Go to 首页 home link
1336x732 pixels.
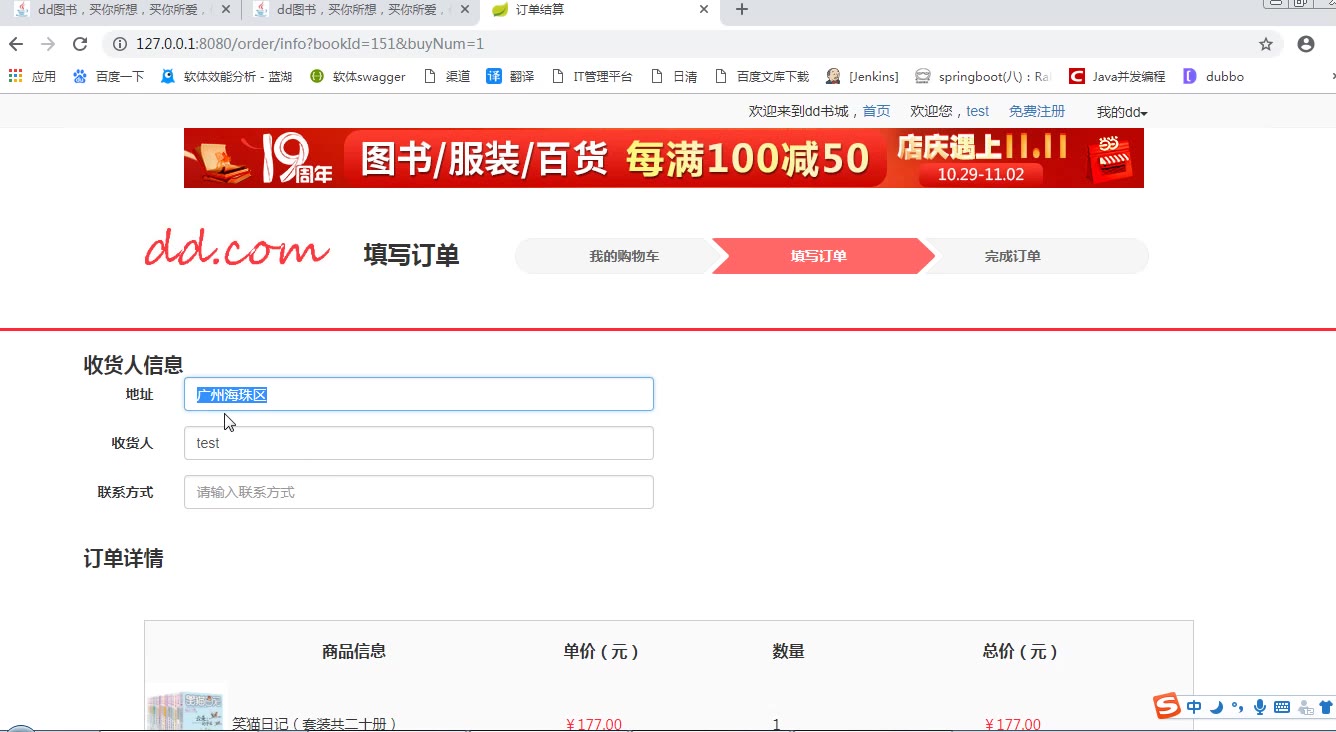(x=876, y=111)
